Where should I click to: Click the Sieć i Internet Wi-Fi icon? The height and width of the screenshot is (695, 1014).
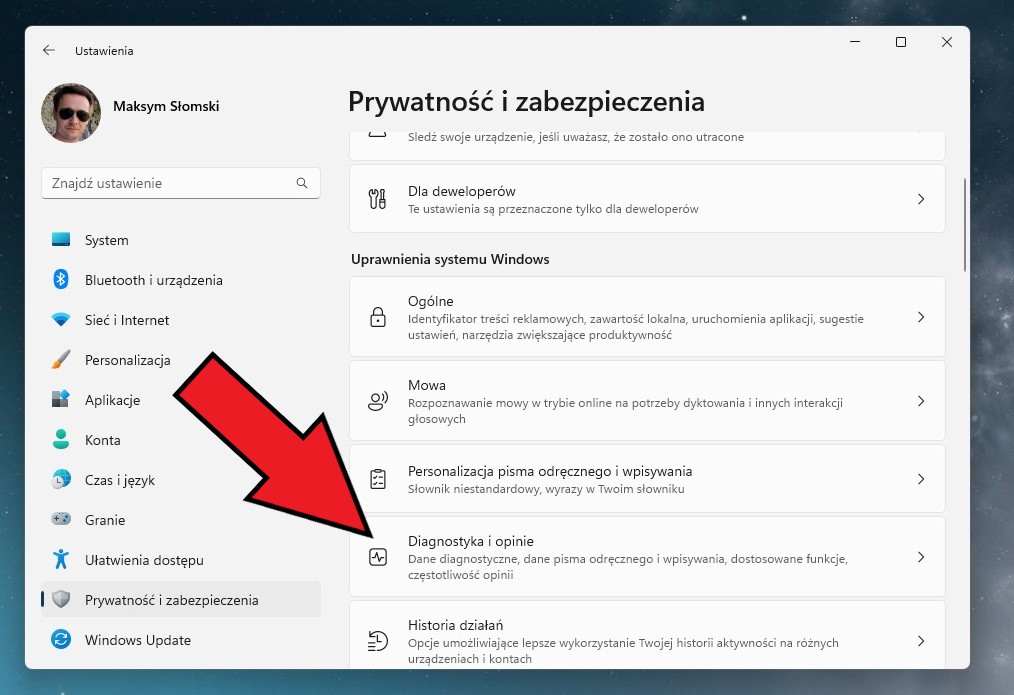pos(62,320)
